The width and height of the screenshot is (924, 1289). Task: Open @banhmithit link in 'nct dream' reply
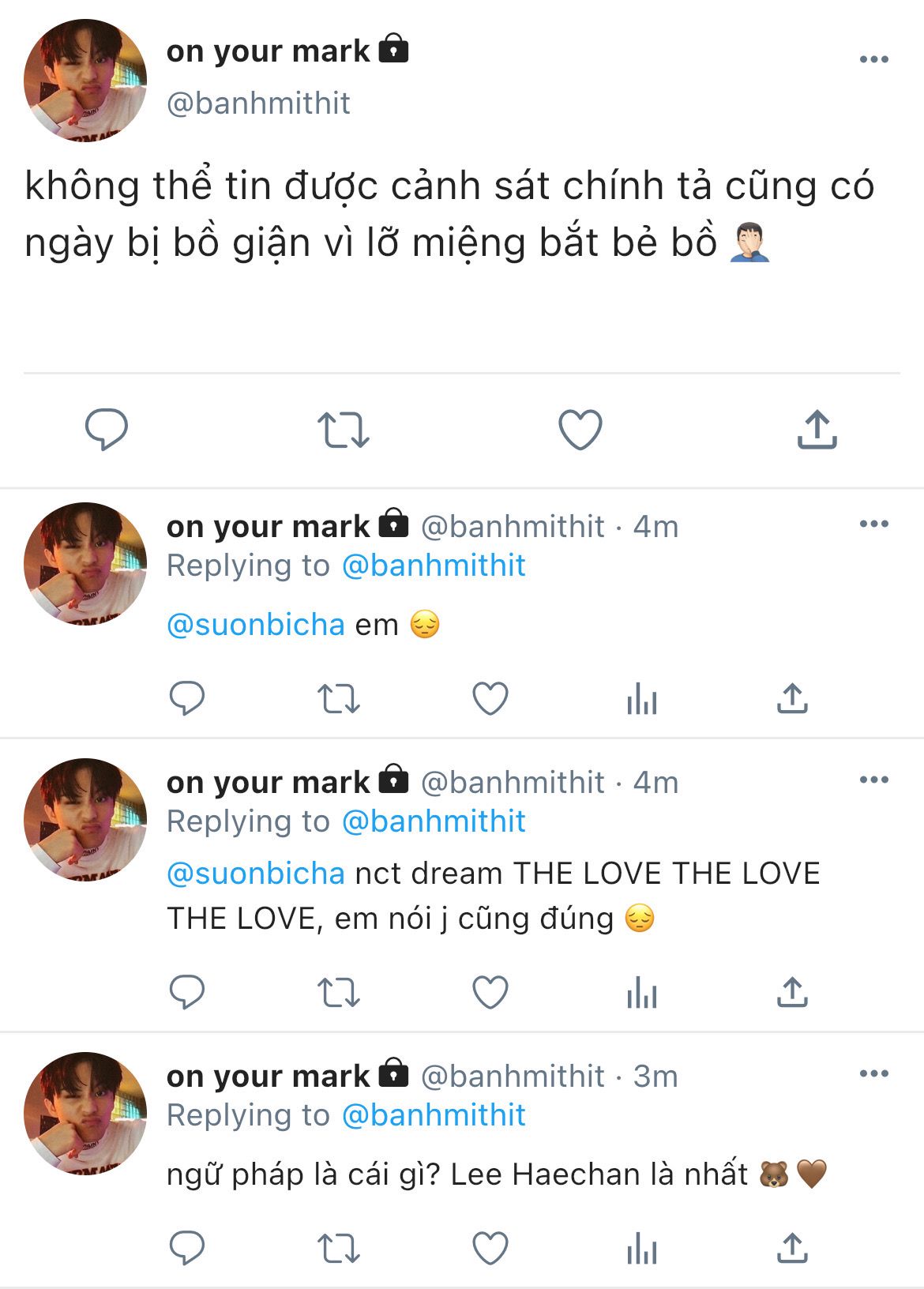(x=434, y=821)
